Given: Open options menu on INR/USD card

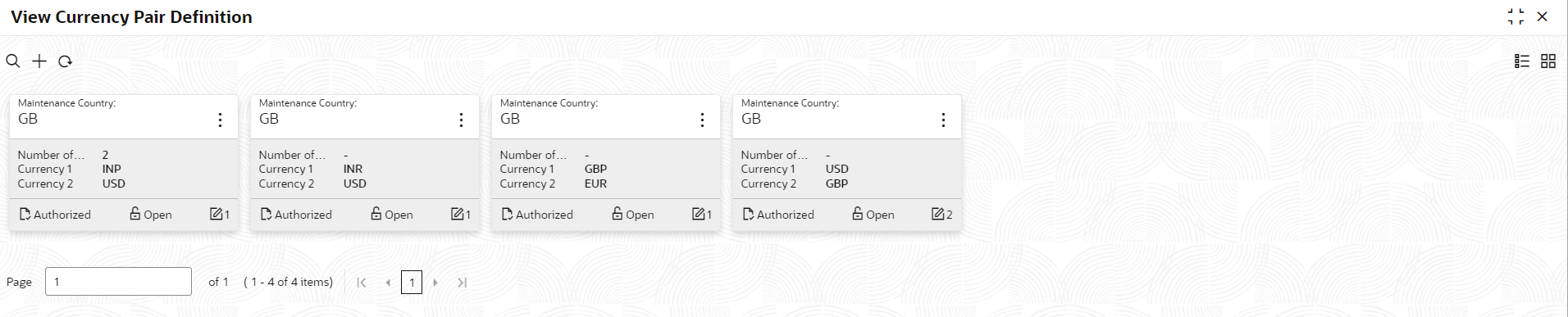Looking at the screenshot, I should pos(461,120).
